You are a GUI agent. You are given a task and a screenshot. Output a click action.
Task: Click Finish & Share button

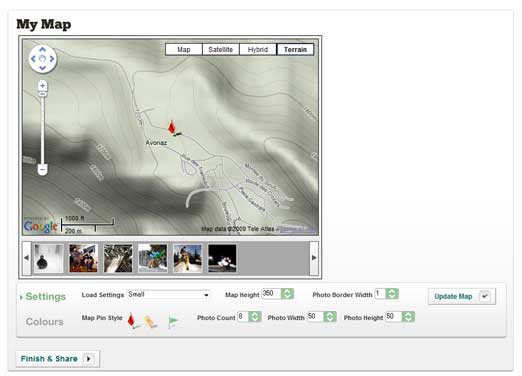pyautogui.click(x=57, y=359)
